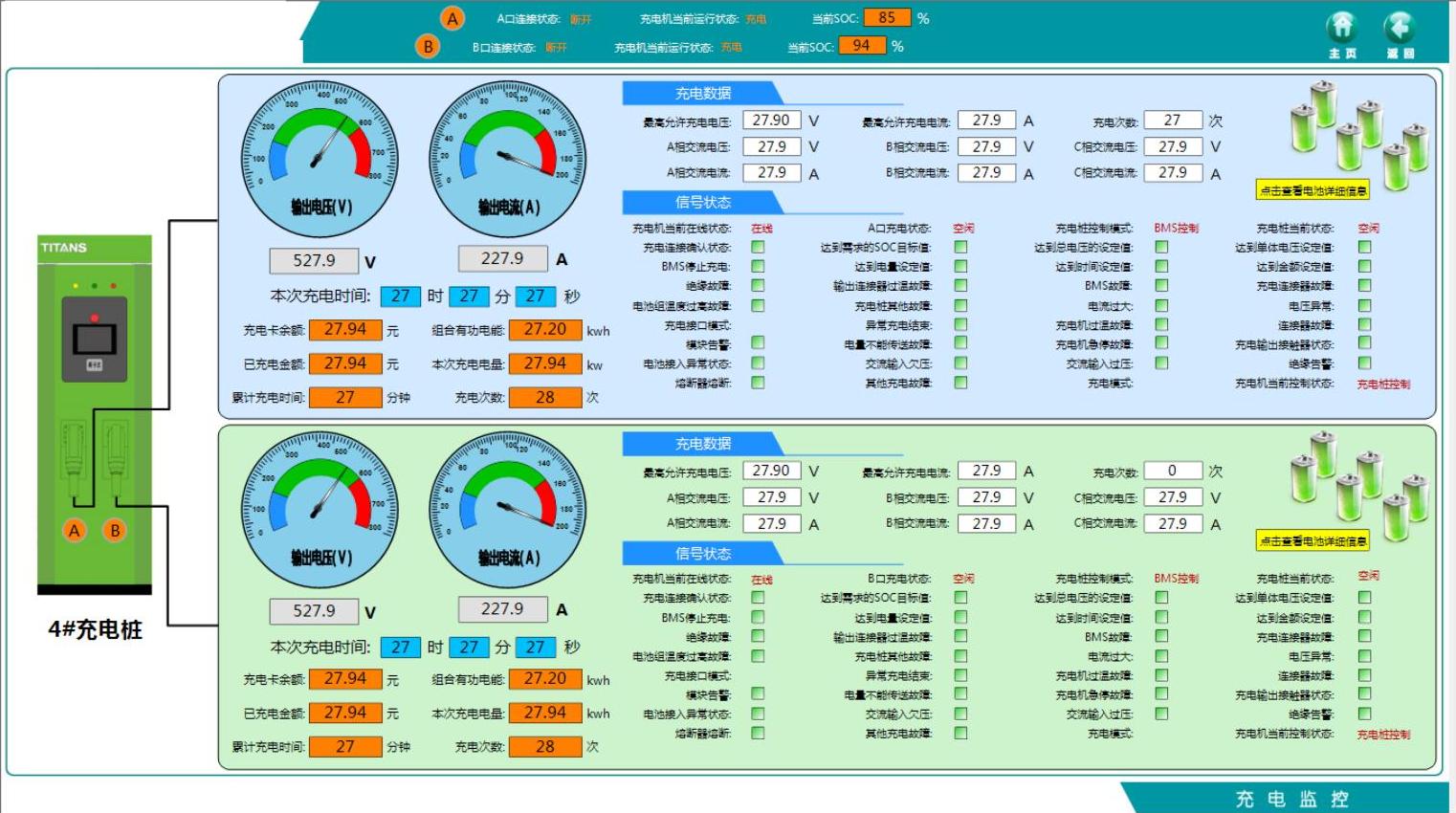Toggle BMS停止充电 checkbox in upper panel

[x=758, y=266]
